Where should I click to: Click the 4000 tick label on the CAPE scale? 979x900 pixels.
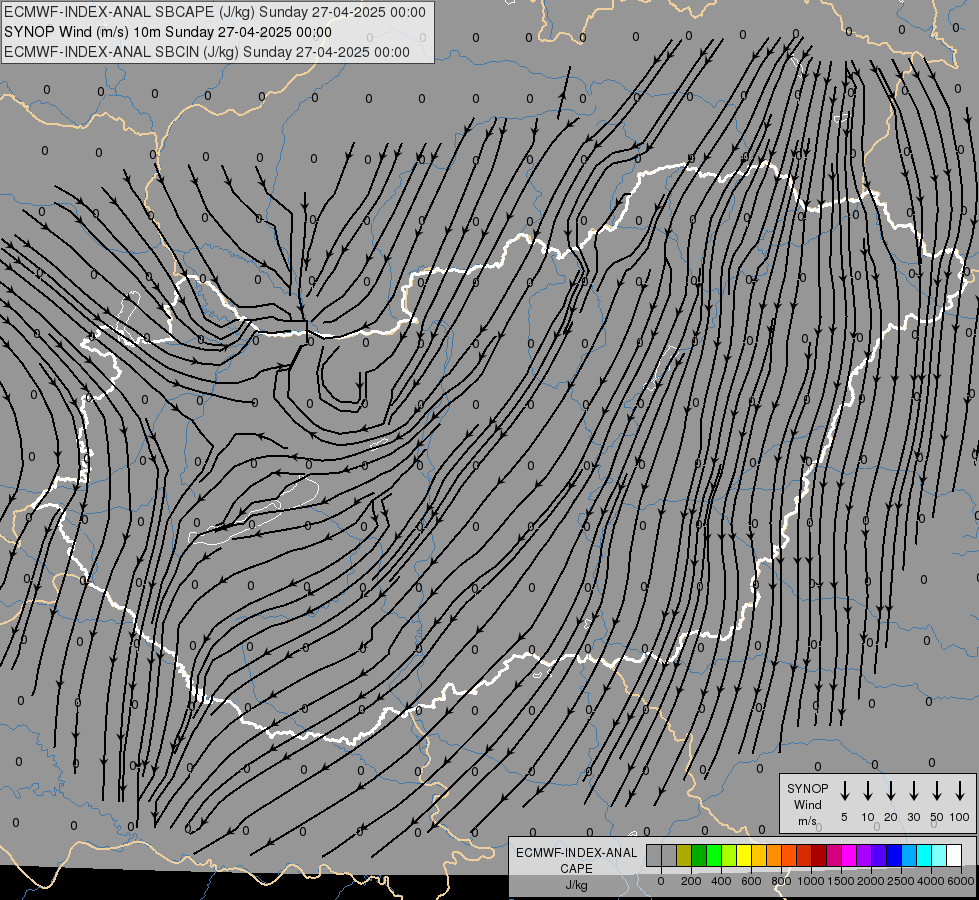pyautogui.click(x=931, y=881)
